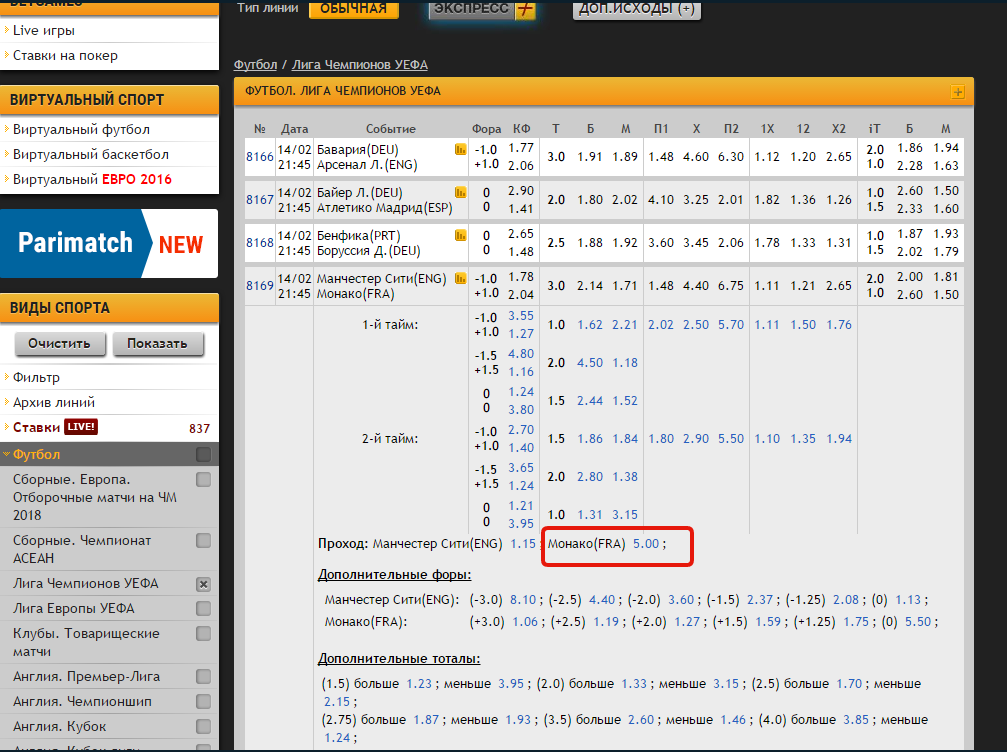Select 2-й тайм draw odds 2.90
Viewport: 1007px width, 752px height.
point(696,439)
